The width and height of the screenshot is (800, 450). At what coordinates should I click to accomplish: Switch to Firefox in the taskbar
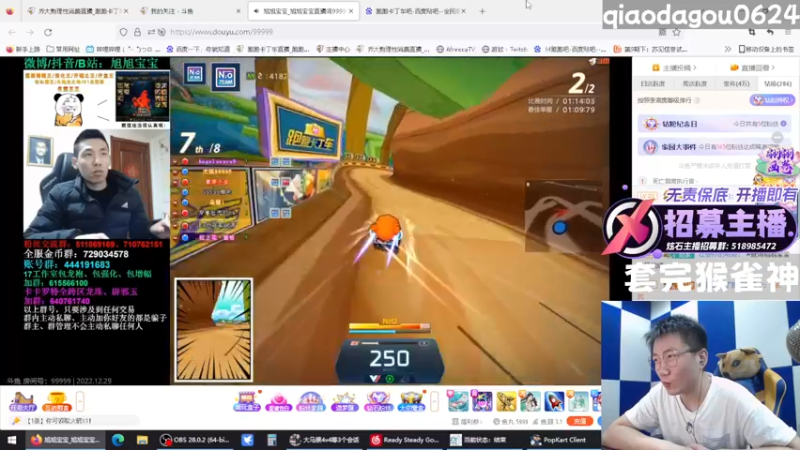65,440
